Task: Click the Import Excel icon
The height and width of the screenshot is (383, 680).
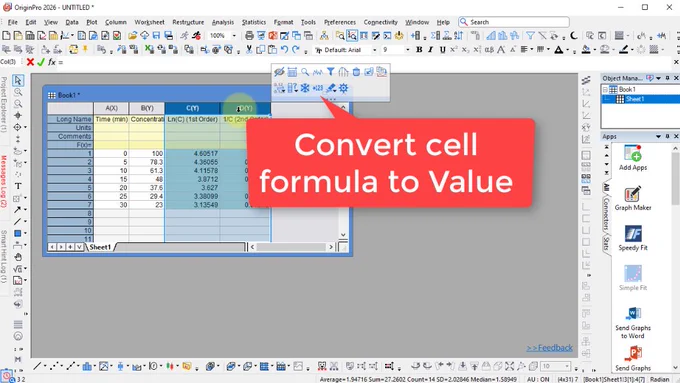Action: [x=150, y=49]
